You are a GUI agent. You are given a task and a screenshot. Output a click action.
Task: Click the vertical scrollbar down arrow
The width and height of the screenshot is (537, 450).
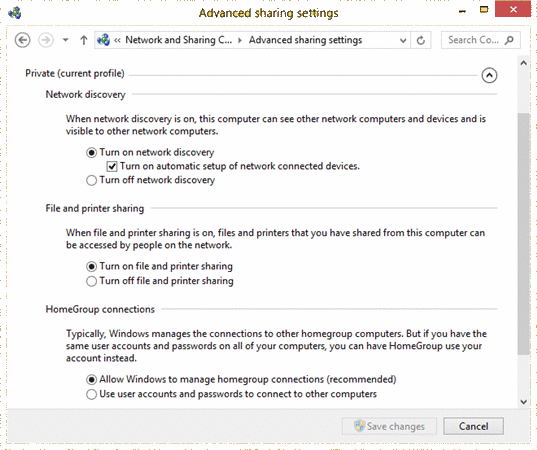coord(524,402)
